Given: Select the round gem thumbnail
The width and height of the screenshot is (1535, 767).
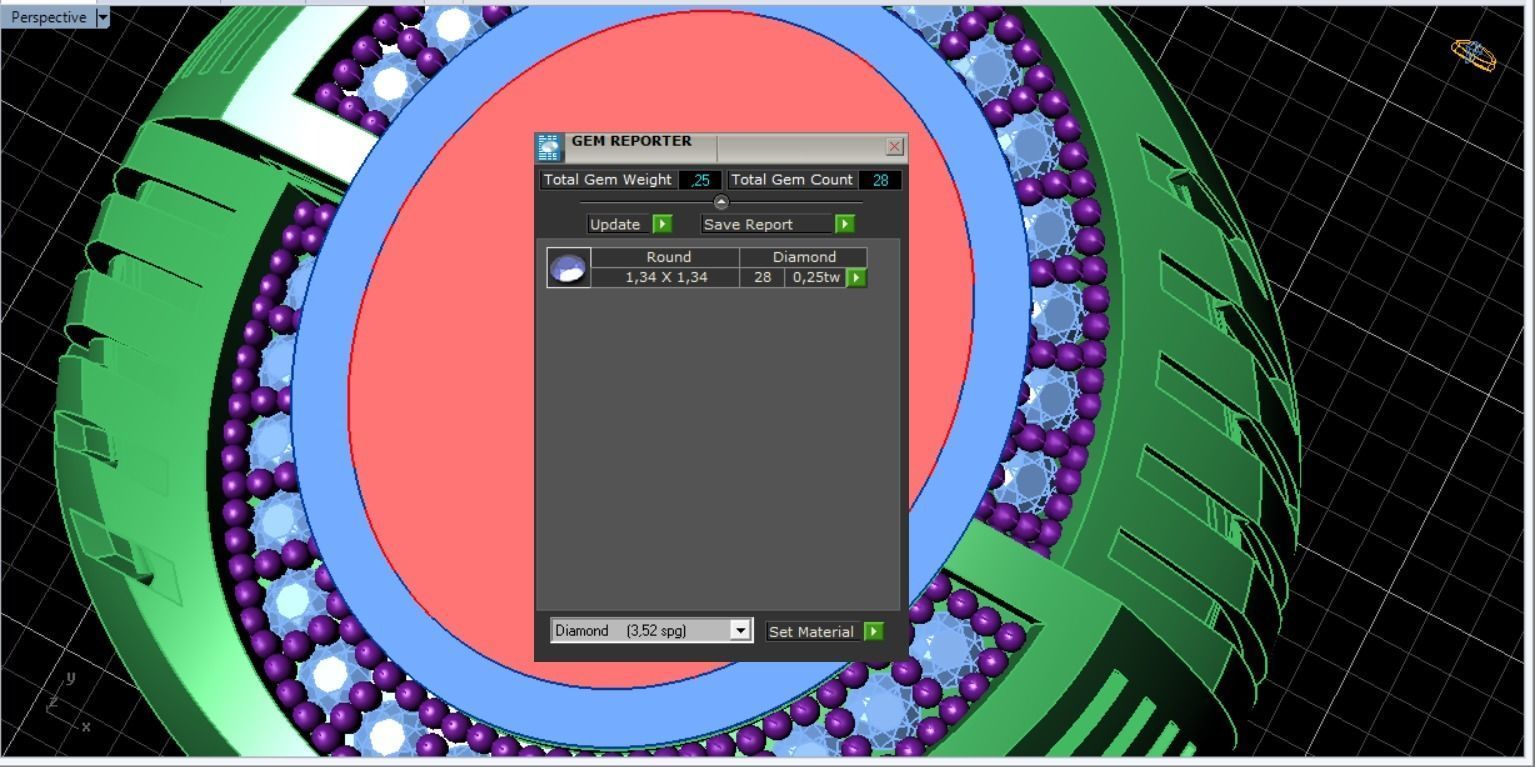Looking at the screenshot, I should point(569,268).
